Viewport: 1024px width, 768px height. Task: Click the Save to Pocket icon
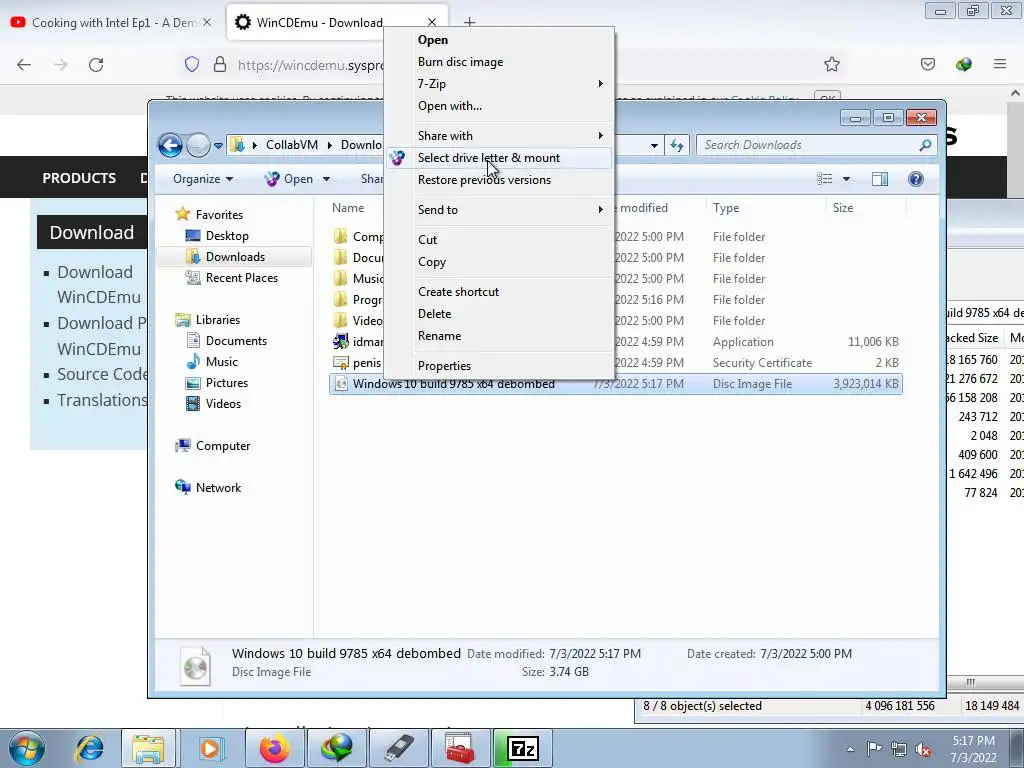click(927, 64)
